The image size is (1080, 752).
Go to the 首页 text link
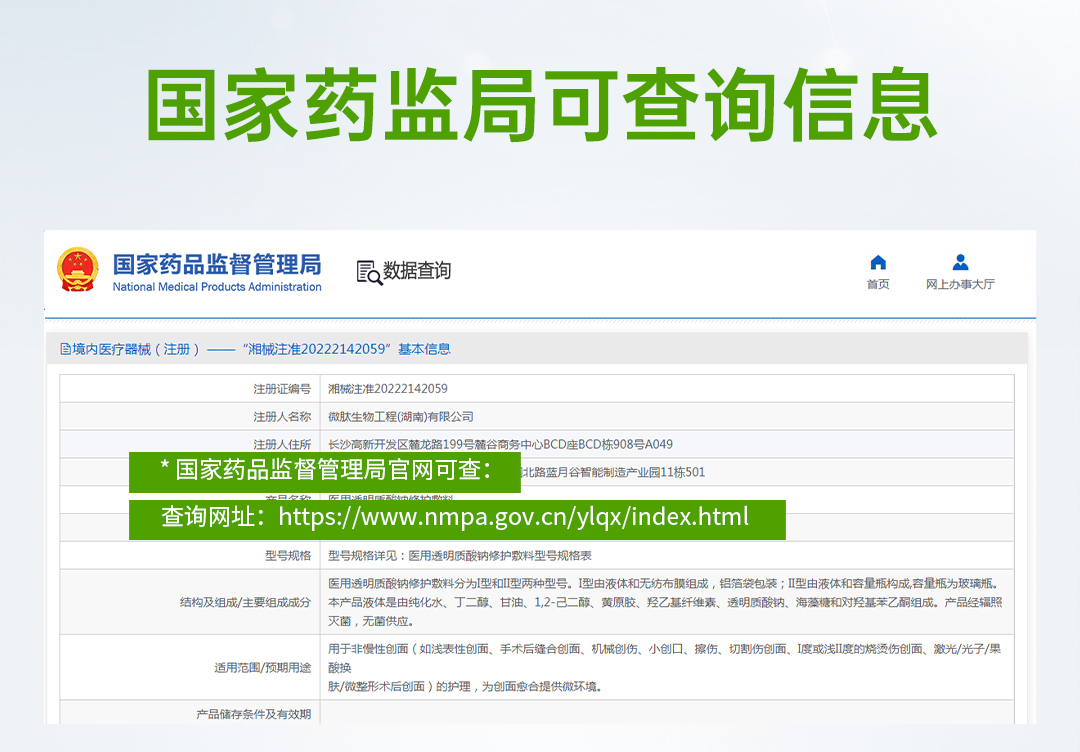pyautogui.click(x=878, y=285)
